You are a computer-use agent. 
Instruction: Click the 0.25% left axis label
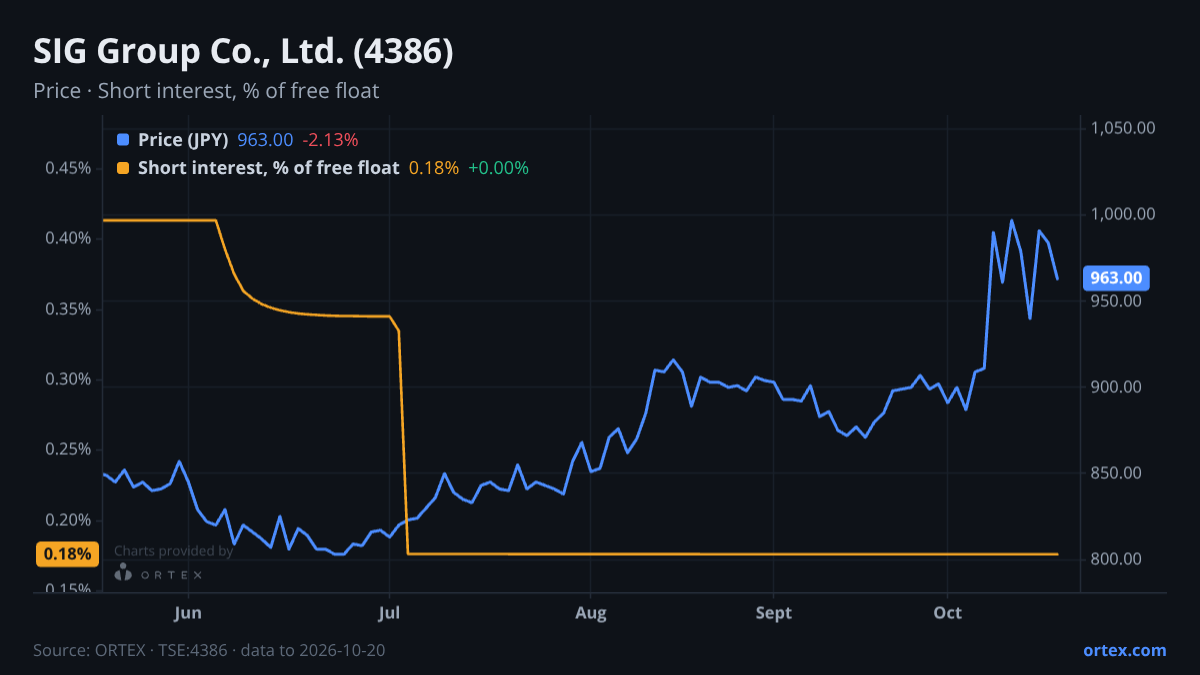(68, 449)
